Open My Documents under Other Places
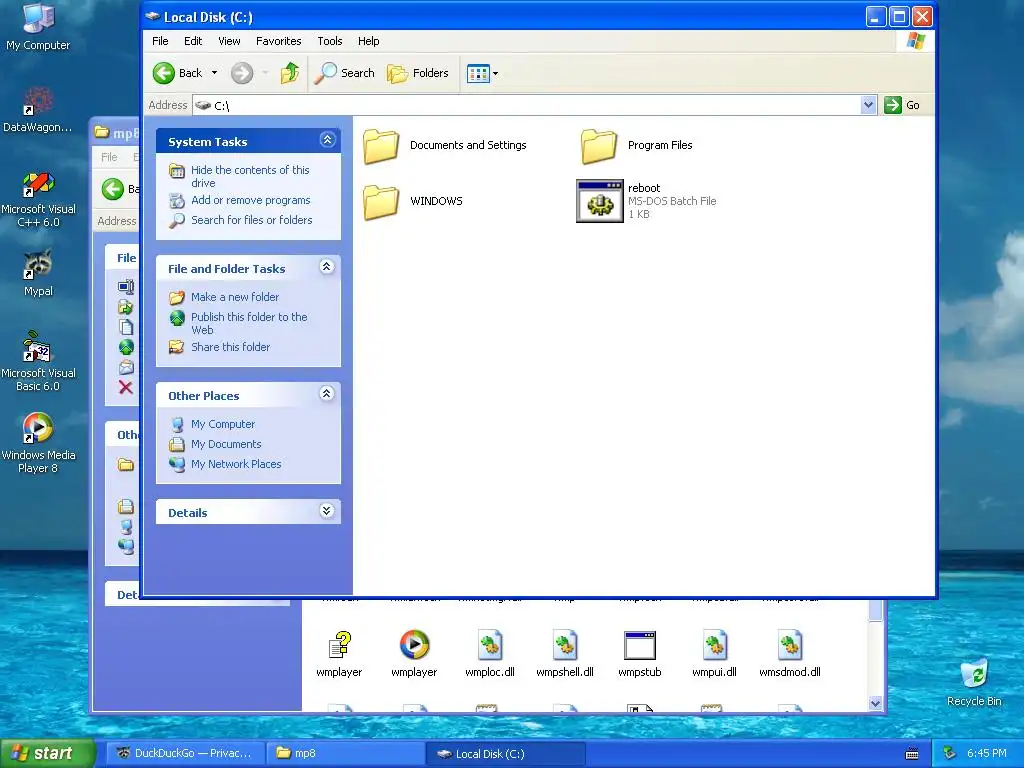 point(226,444)
